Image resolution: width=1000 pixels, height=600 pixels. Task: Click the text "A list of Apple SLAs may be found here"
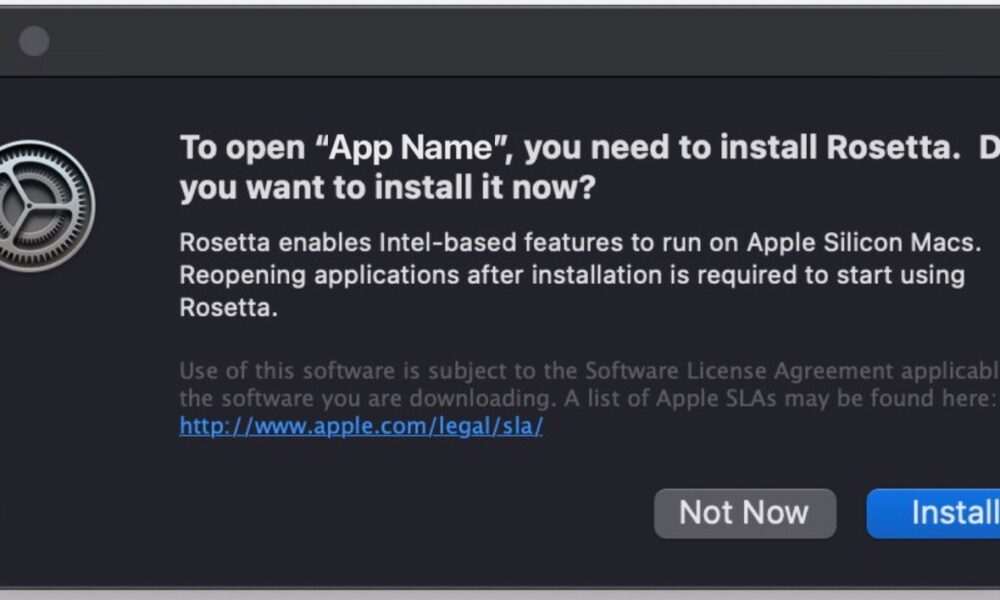click(778, 399)
